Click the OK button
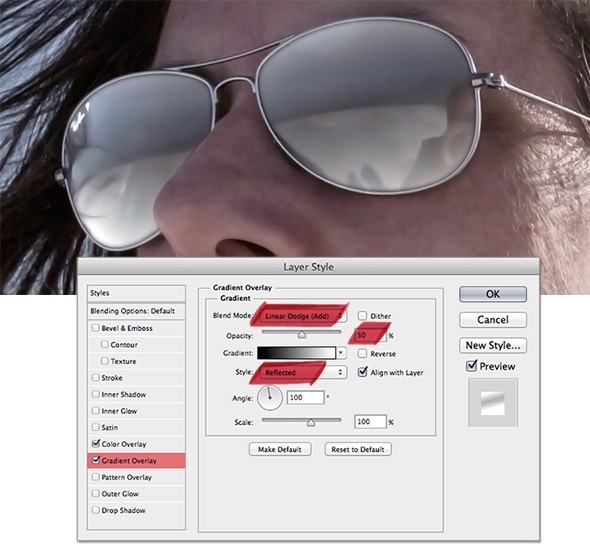Screen dimensions: 590x544 [493, 294]
